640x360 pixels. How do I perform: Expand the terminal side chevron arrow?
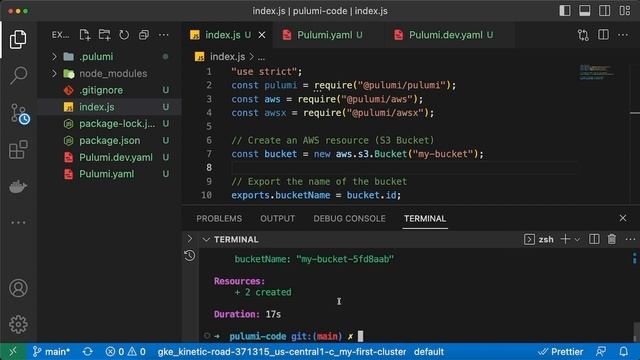click(190, 238)
